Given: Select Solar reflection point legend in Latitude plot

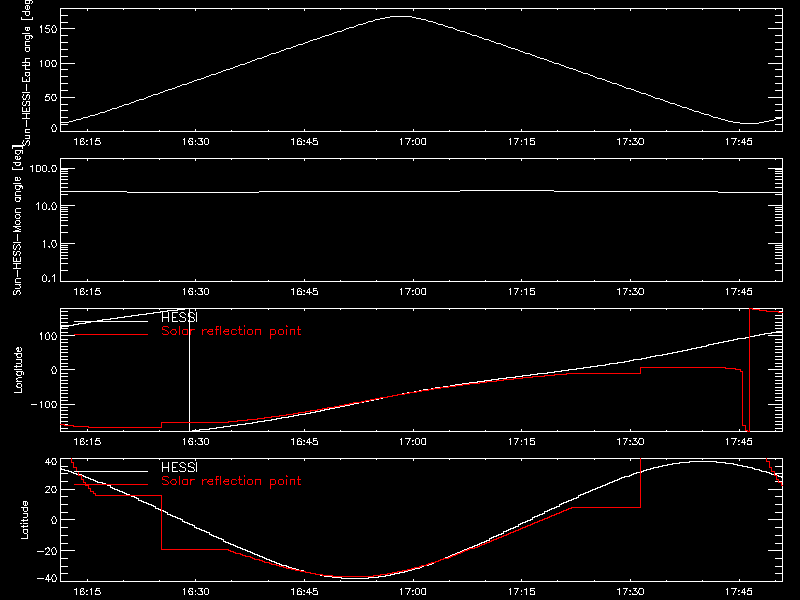Looking at the screenshot, I should 231,481.
